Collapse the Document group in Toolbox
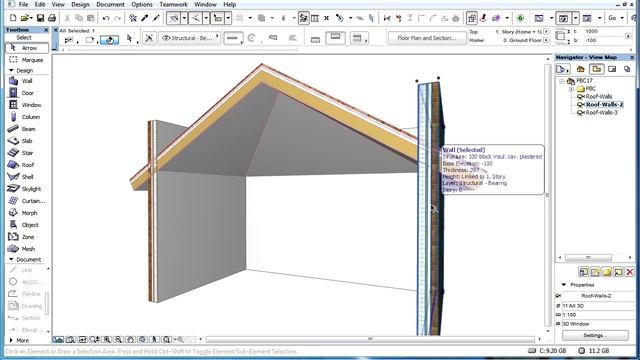The width and height of the screenshot is (640, 360). pos(11,260)
